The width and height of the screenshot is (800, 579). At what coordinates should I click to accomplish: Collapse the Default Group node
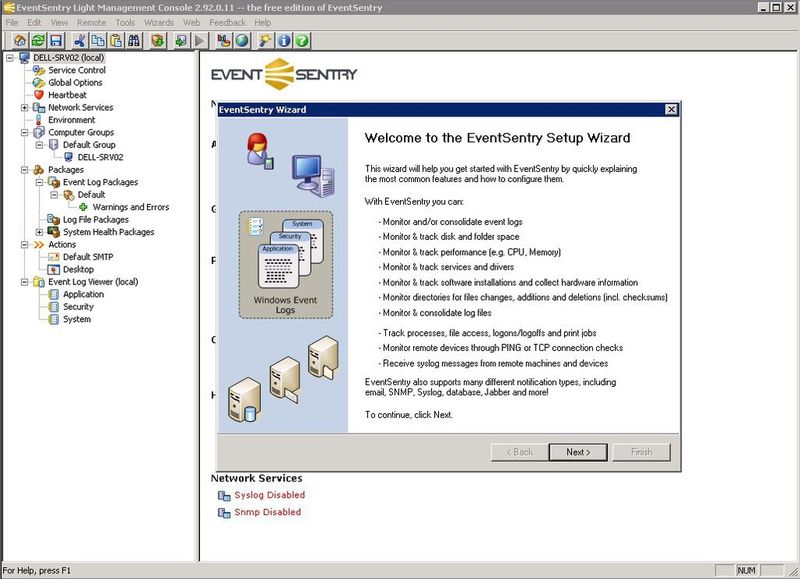39,145
